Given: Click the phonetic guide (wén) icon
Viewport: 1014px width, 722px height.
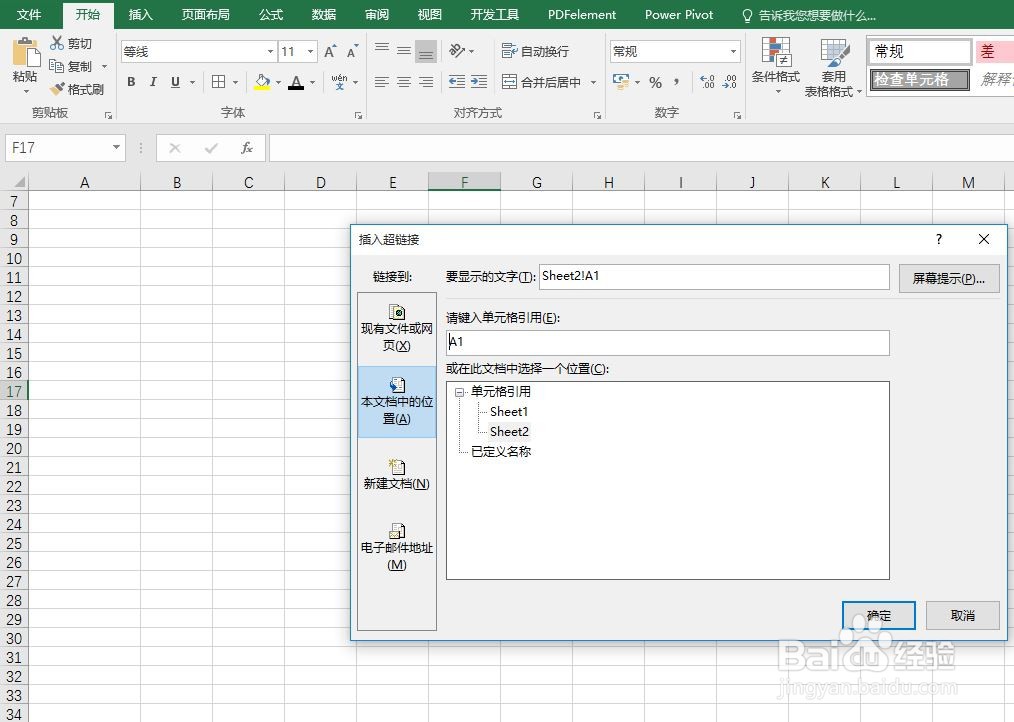Looking at the screenshot, I should [x=339, y=82].
